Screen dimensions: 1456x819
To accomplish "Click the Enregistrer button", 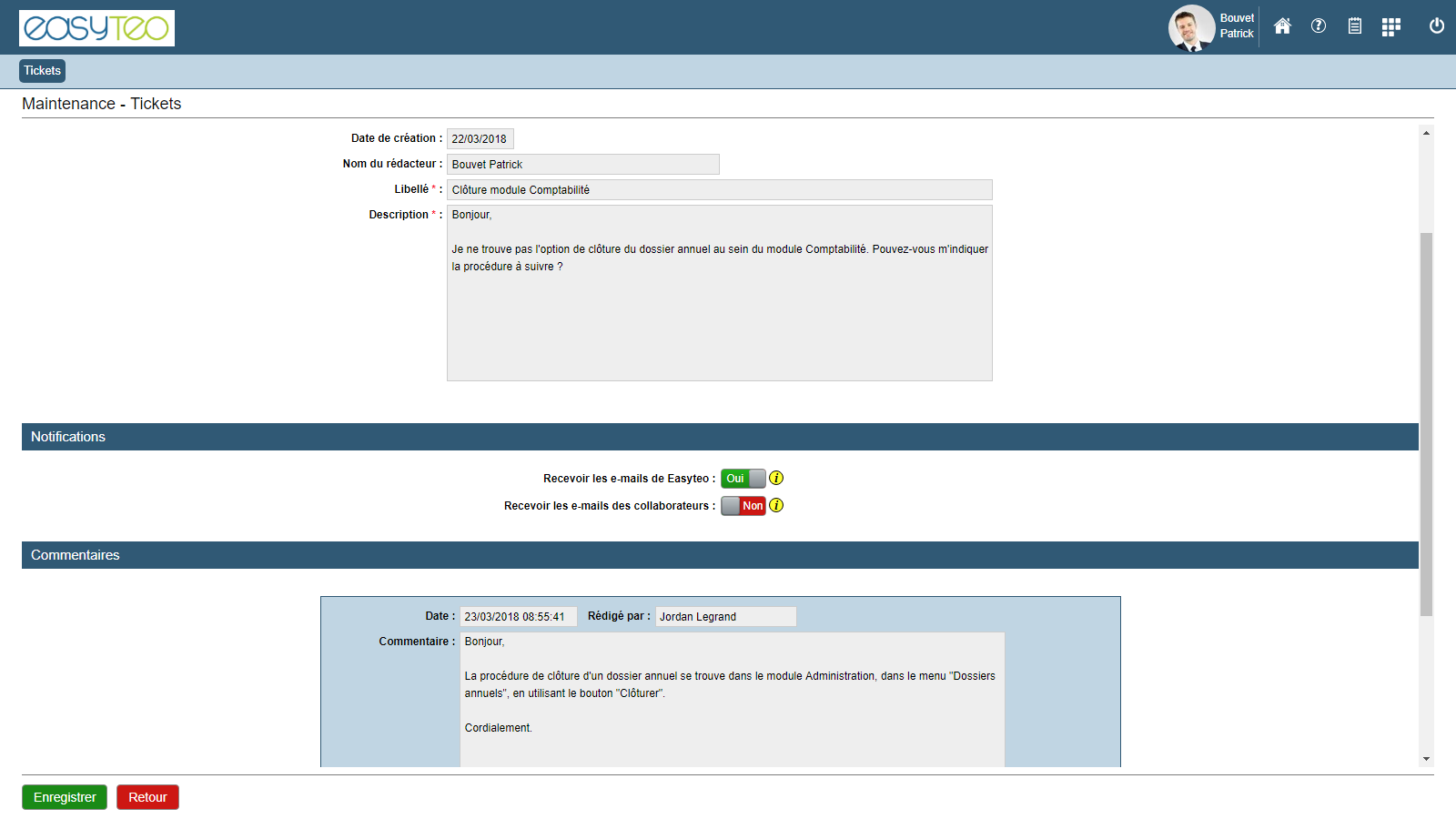I will tap(65, 797).
